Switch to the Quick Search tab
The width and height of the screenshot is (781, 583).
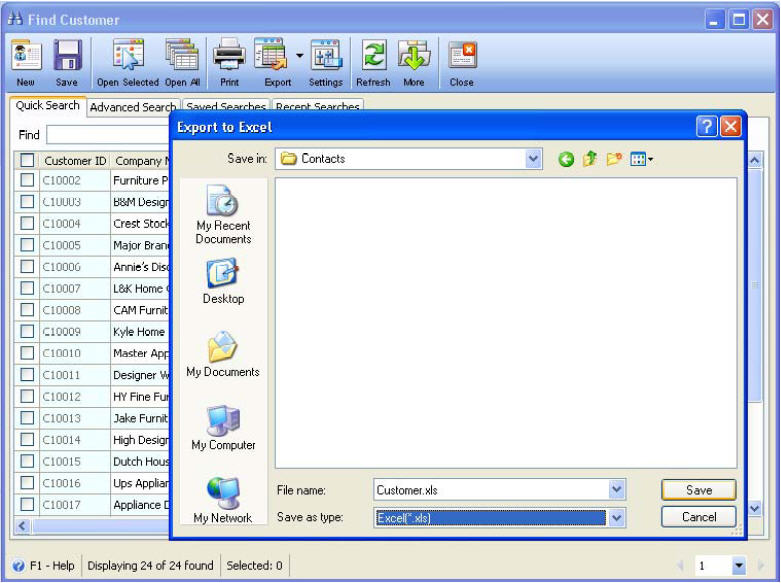[48, 106]
